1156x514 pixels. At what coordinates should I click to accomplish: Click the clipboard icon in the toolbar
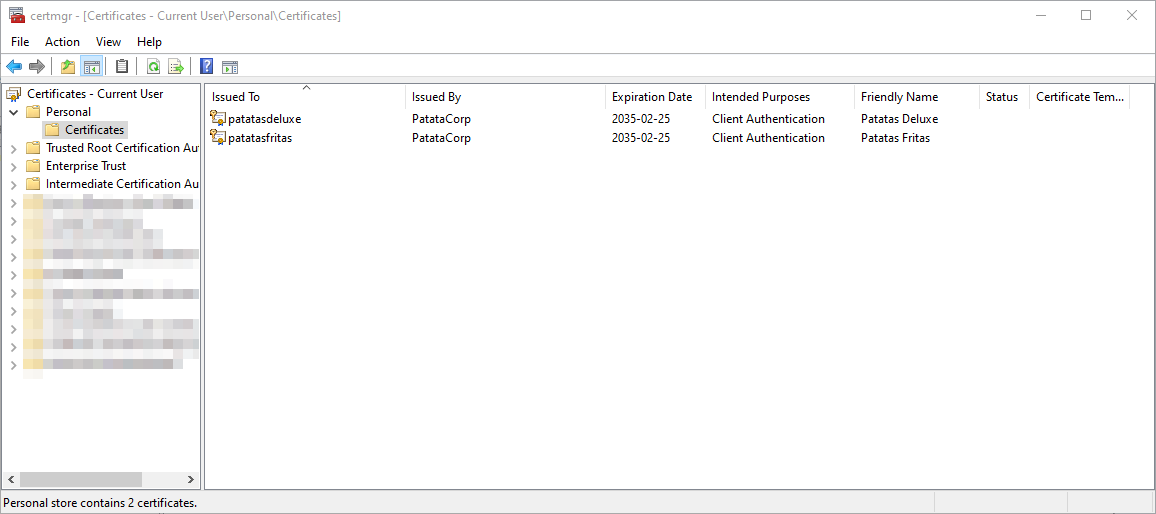coord(122,67)
